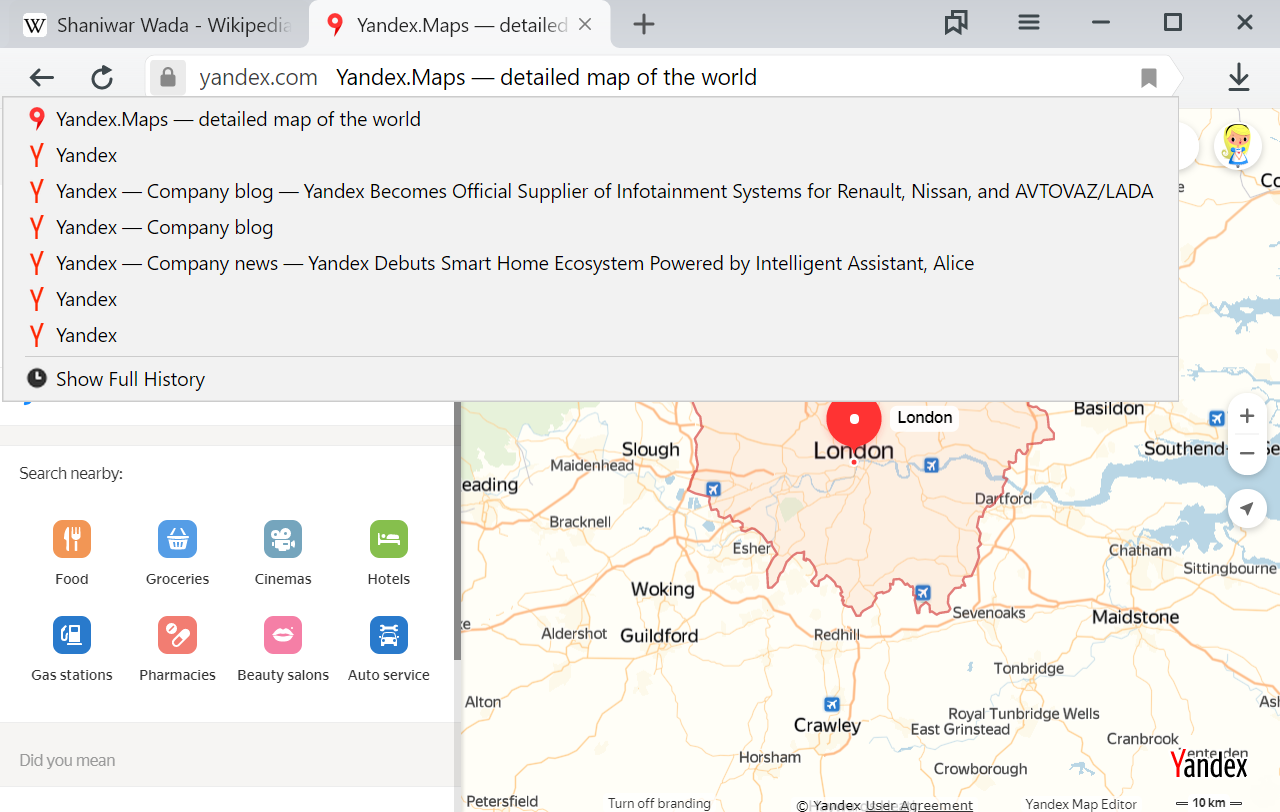1280x812 pixels.
Task: Search nearby Cinemas
Action: [283, 553]
